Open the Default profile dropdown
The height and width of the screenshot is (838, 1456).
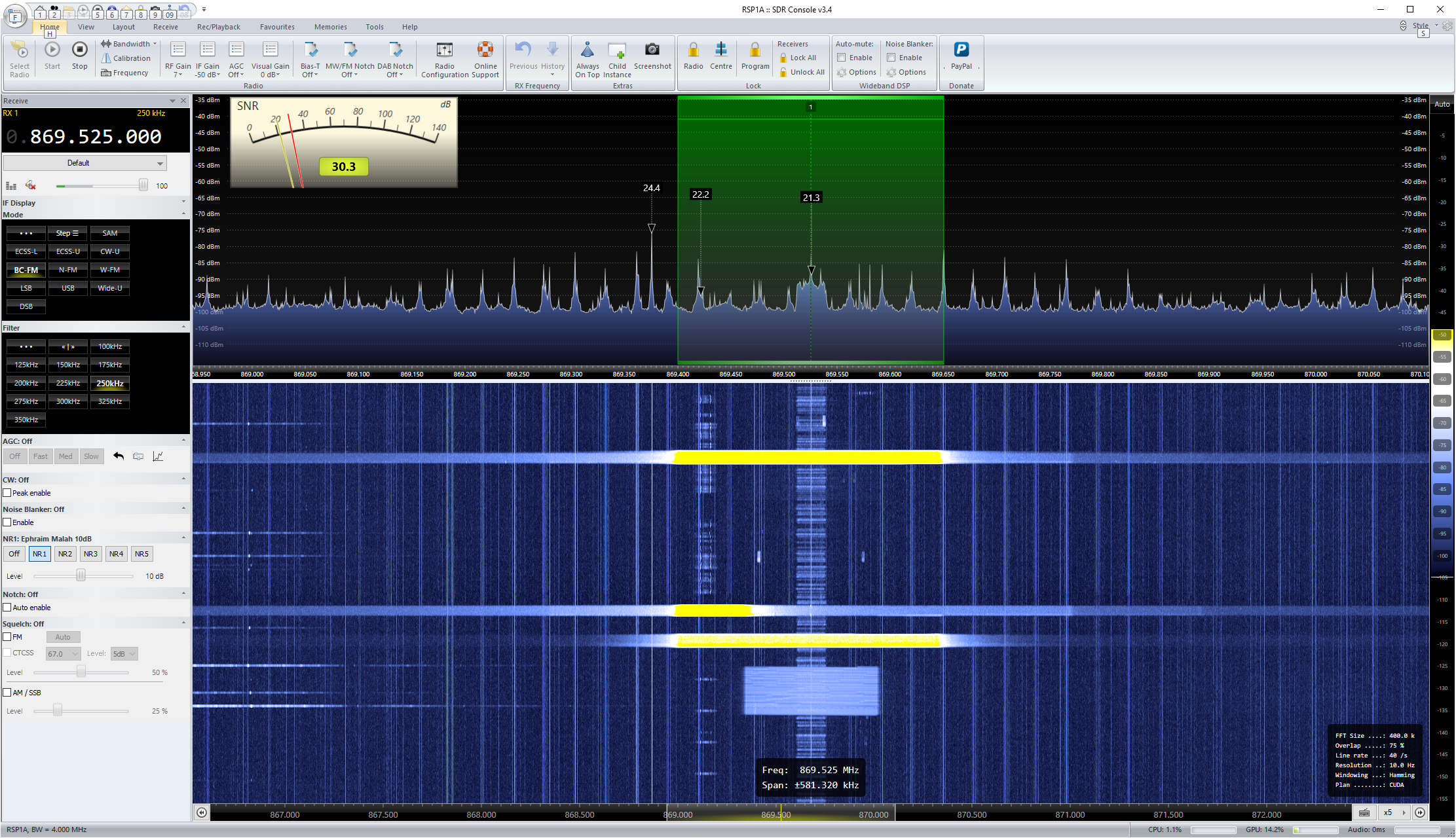tap(84, 163)
